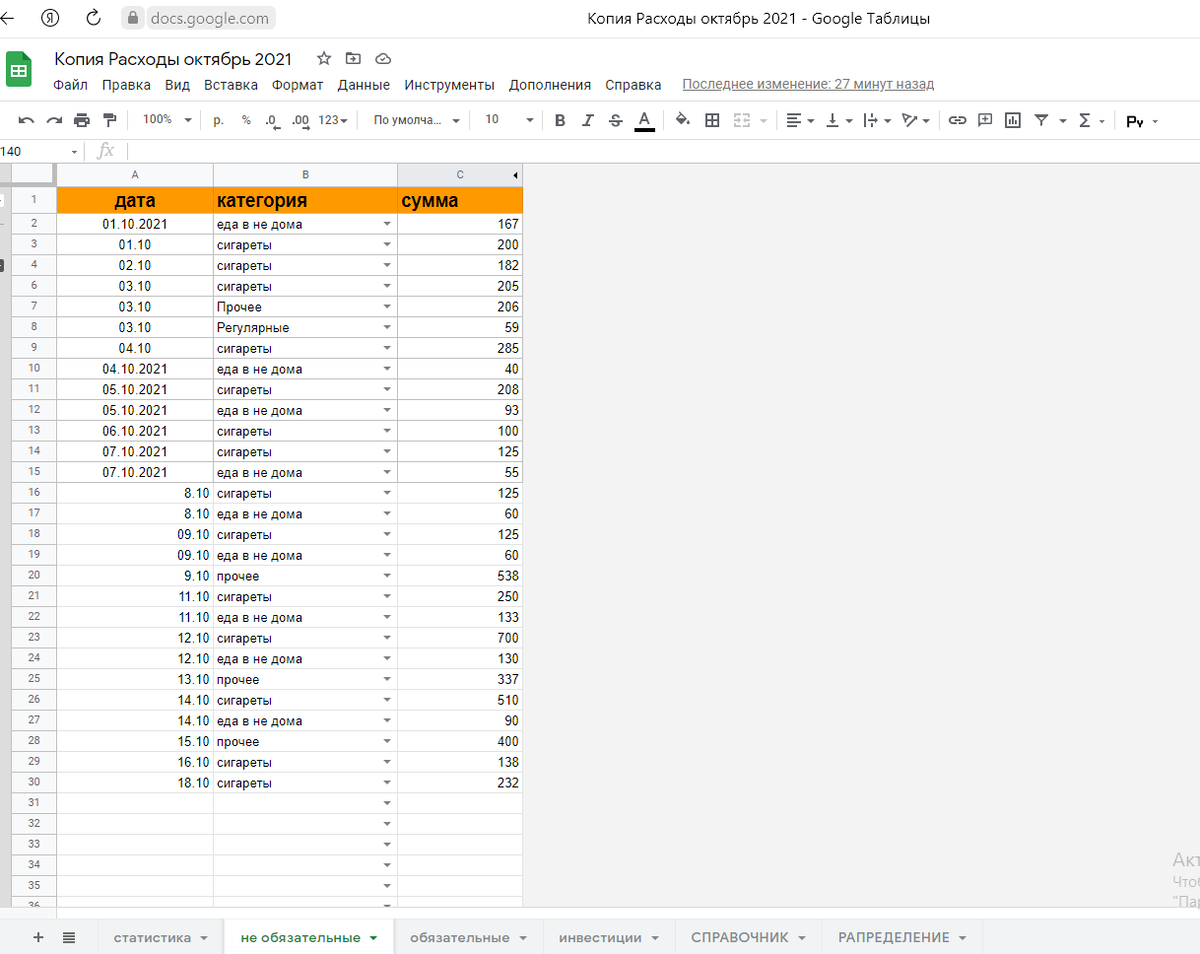Open the font family dropdown
Viewport: 1200px width, 954px height.
pos(417,120)
